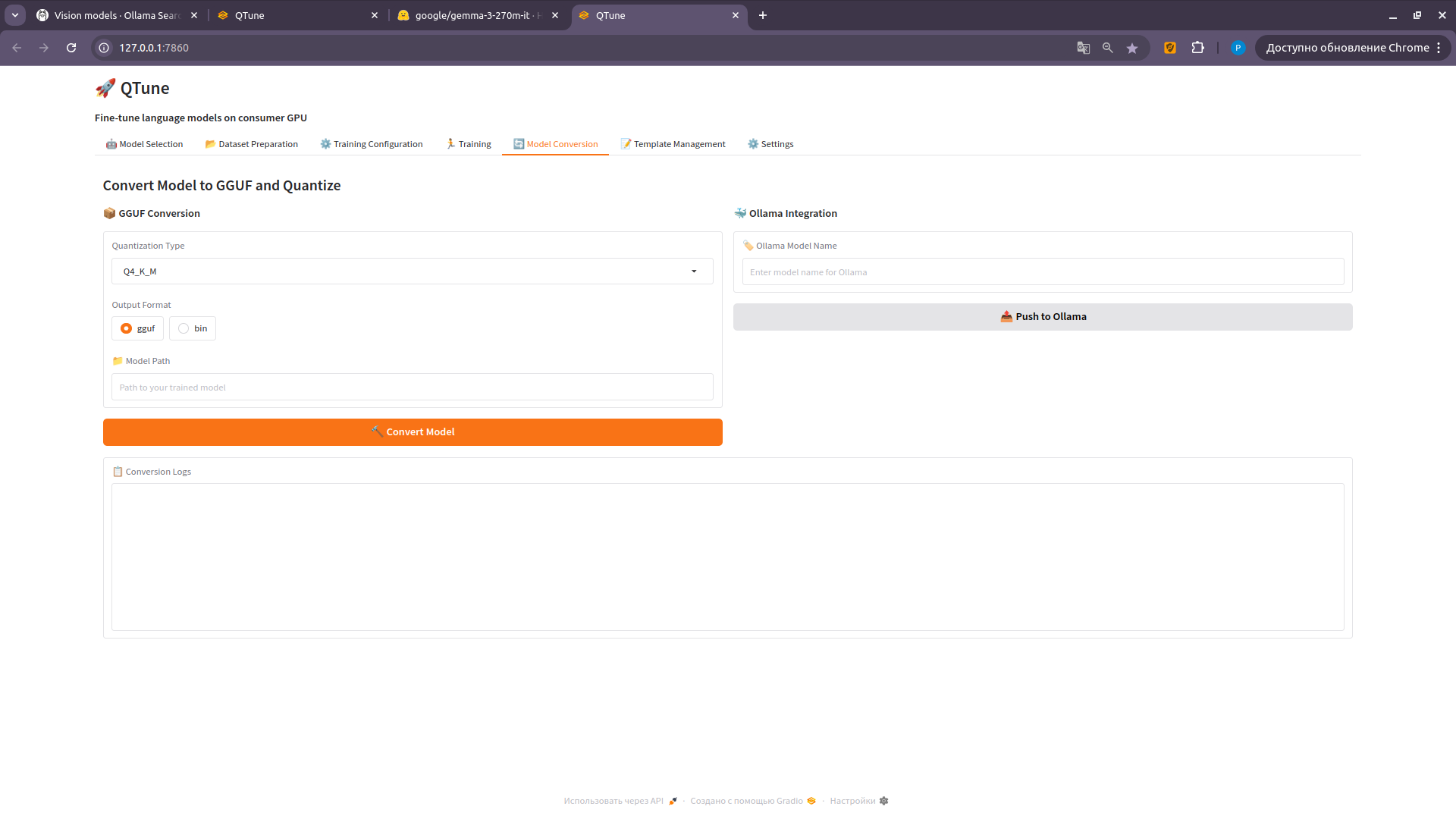
Task: Click the Chrome back arrow
Action: click(17, 48)
